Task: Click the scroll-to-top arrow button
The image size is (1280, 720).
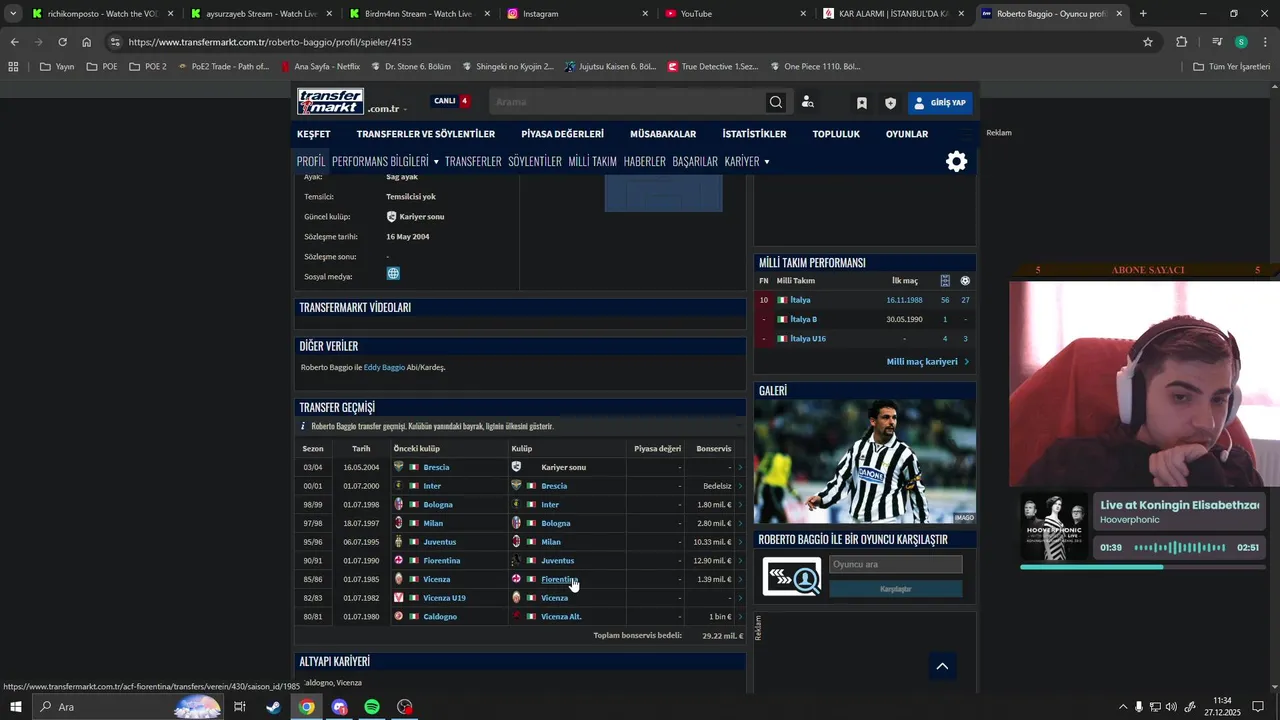Action: point(941,666)
